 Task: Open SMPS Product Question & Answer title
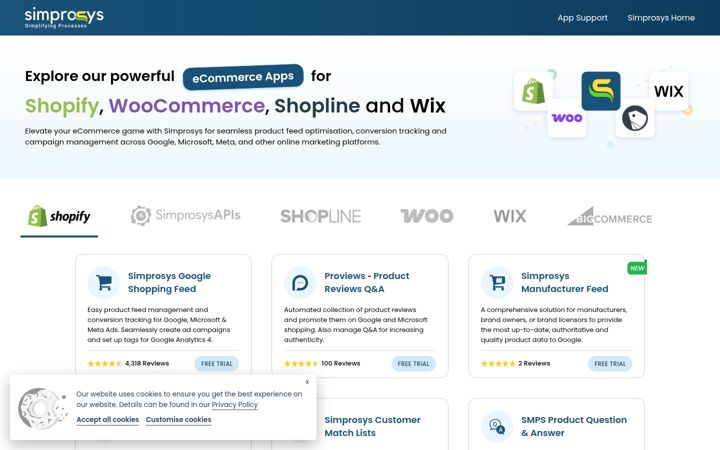tap(574, 427)
